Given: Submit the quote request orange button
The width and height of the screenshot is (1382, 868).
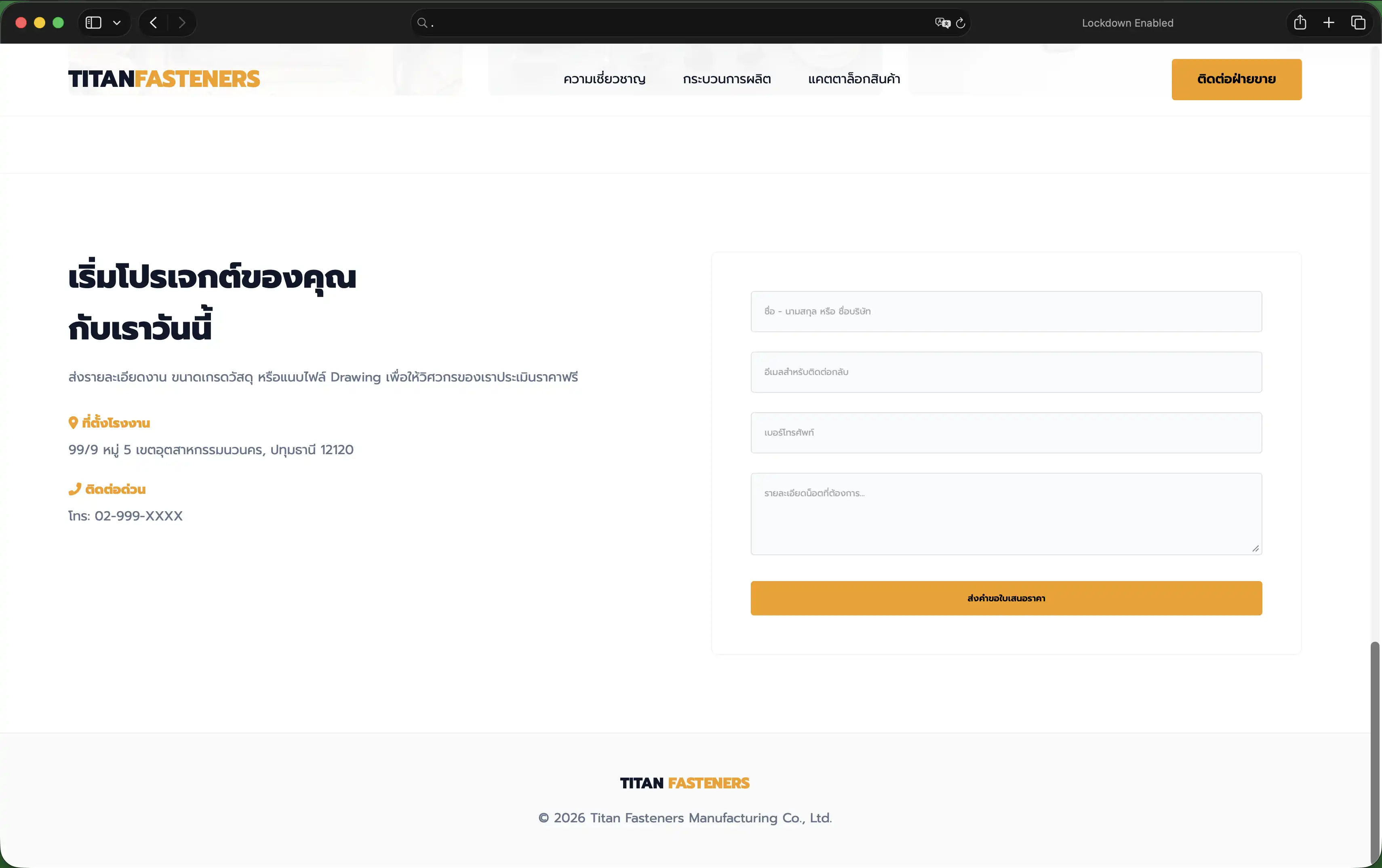Looking at the screenshot, I should click(1005, 598).
